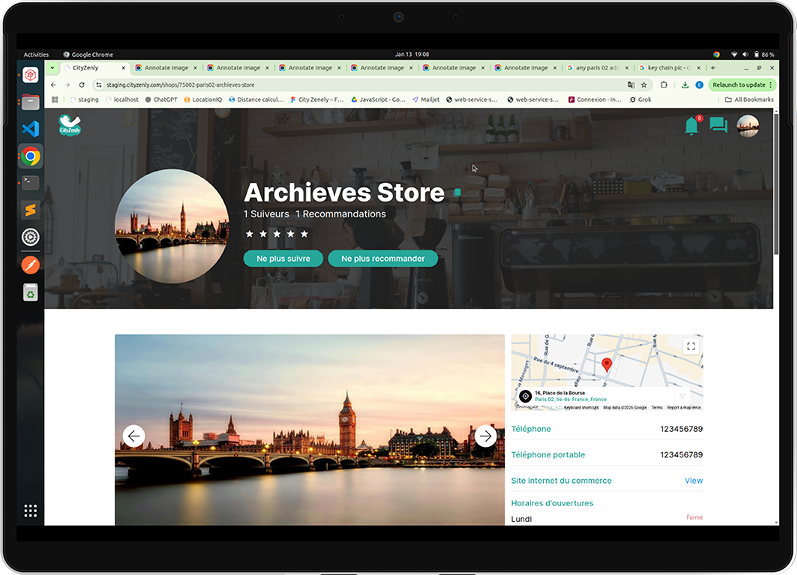Switch to the first Annotate Image tab
This screenshot has width=797, height=575.
coord(165,68)
